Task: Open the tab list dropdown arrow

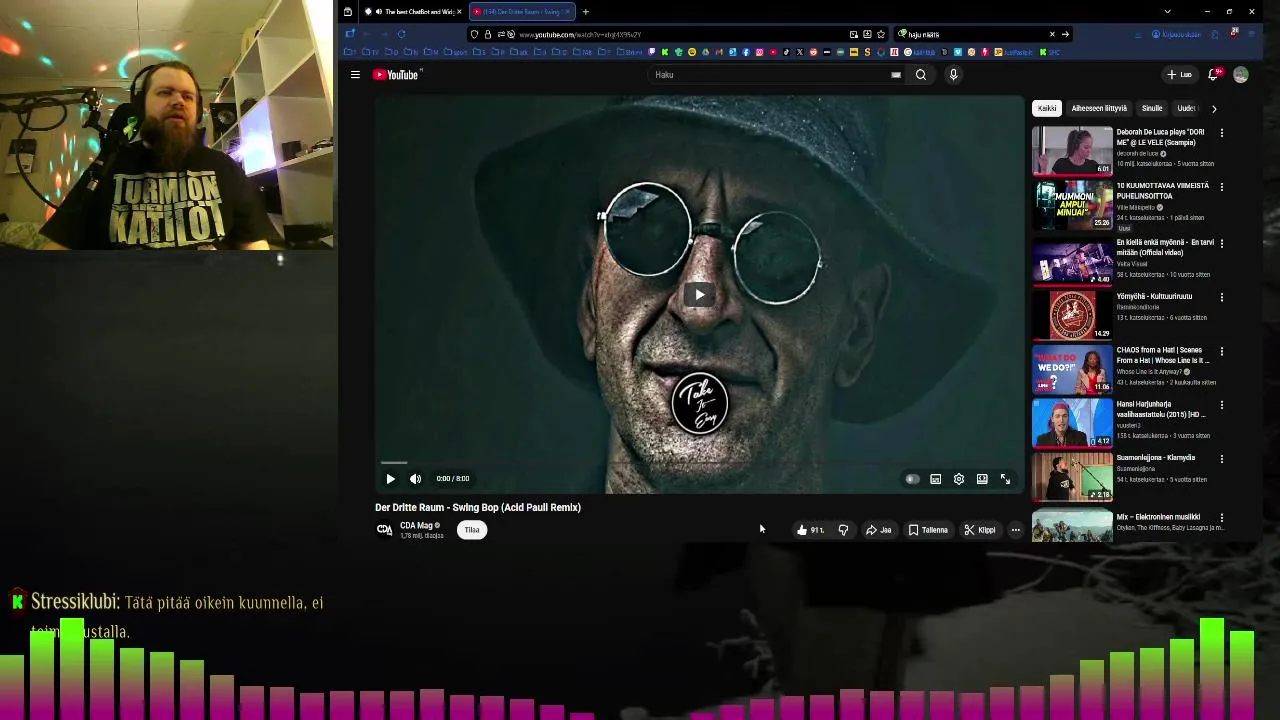Action: point(1167,12)
